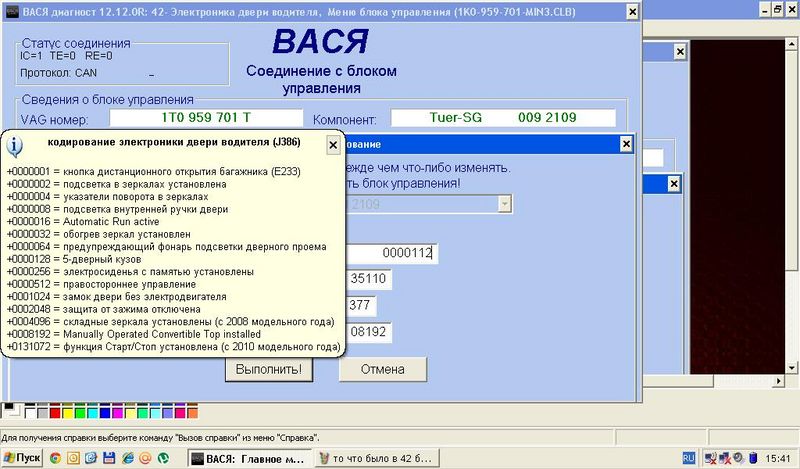Click the blue cylinder tray icon
Image resolution: width=800 pixels, height=469 pixels.
pyautogui.click(x=753, y=458)
